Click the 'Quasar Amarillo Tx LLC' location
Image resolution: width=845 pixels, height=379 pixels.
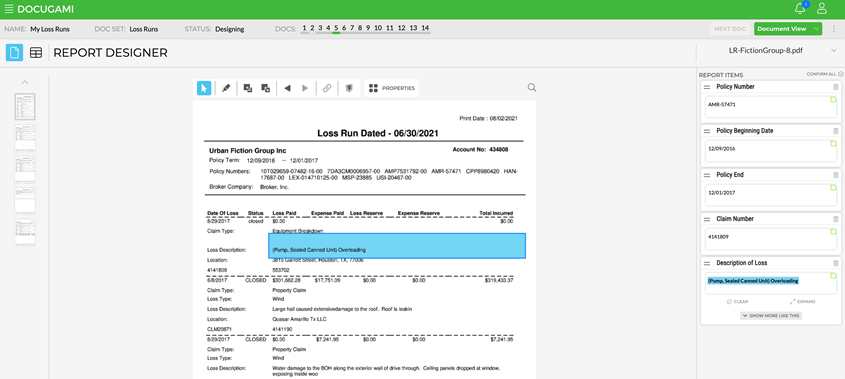pyautogui.click(x=300, y=319)
